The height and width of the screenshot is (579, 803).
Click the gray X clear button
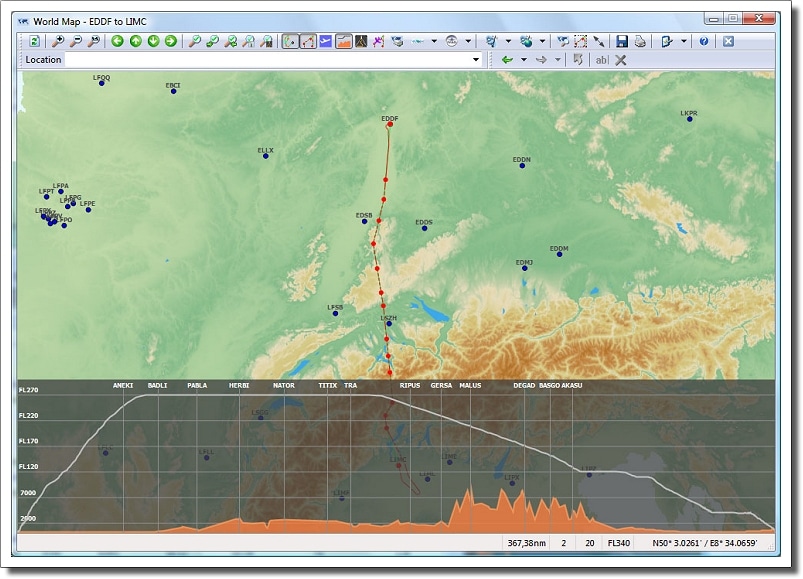(621, 60)
